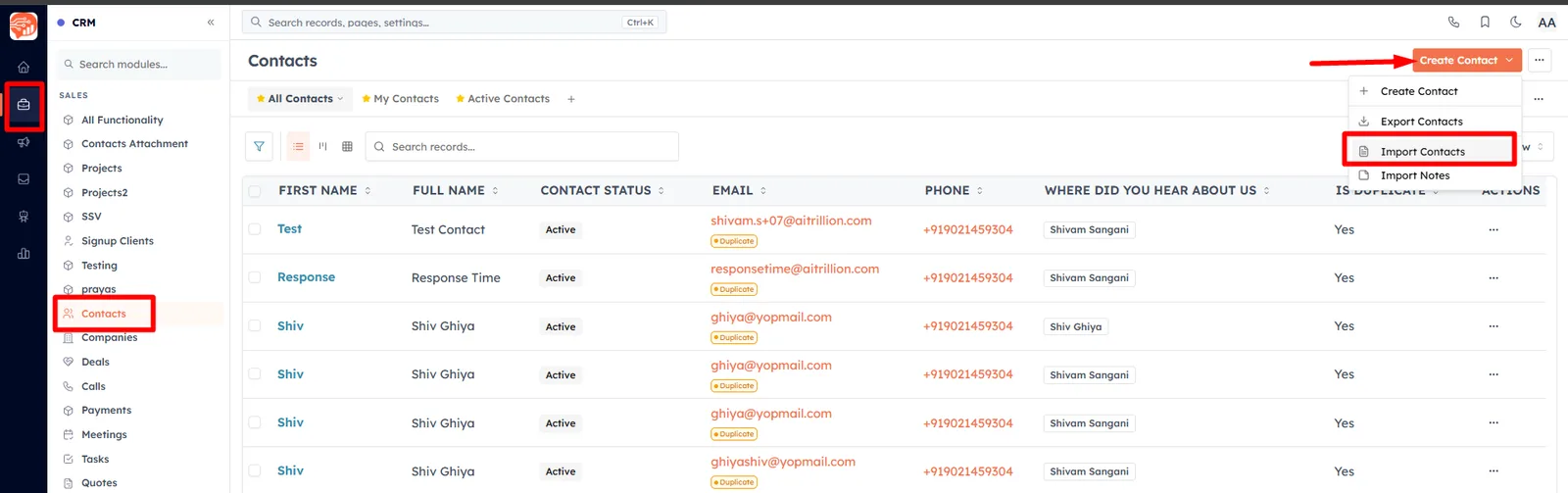The width and height of the screenshot is (1568, 493).
Task: Click the phone icon in top bar
Action: point(1453,23)
